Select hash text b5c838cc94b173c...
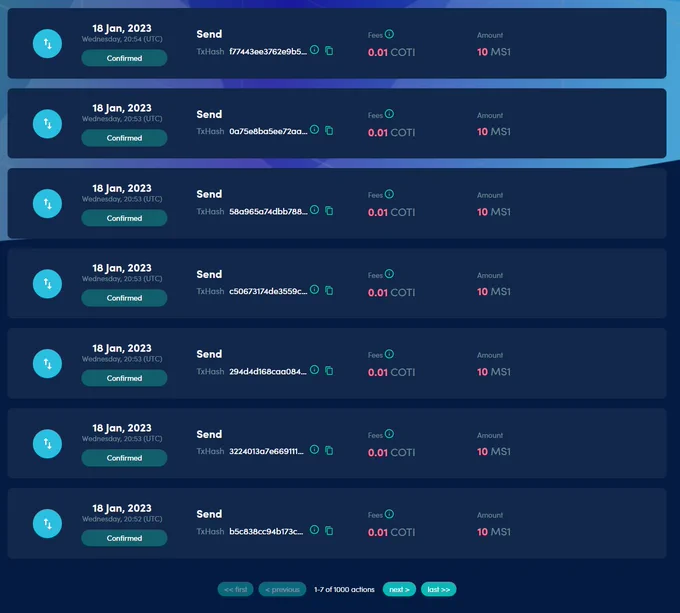 point(266,531)
